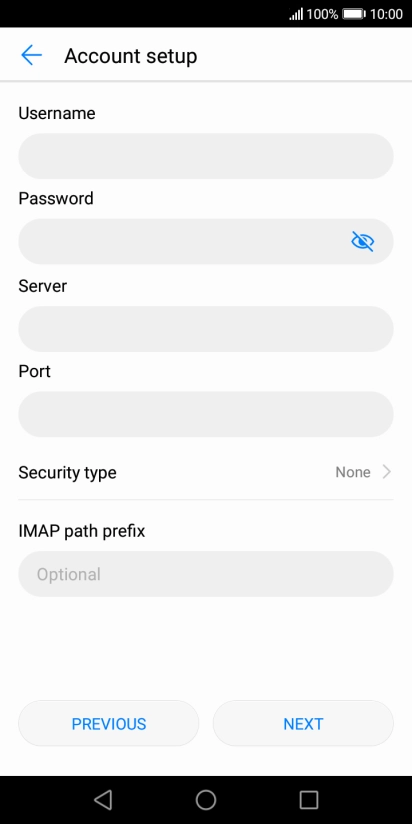Tap the signal strength icon

(296, 14)
